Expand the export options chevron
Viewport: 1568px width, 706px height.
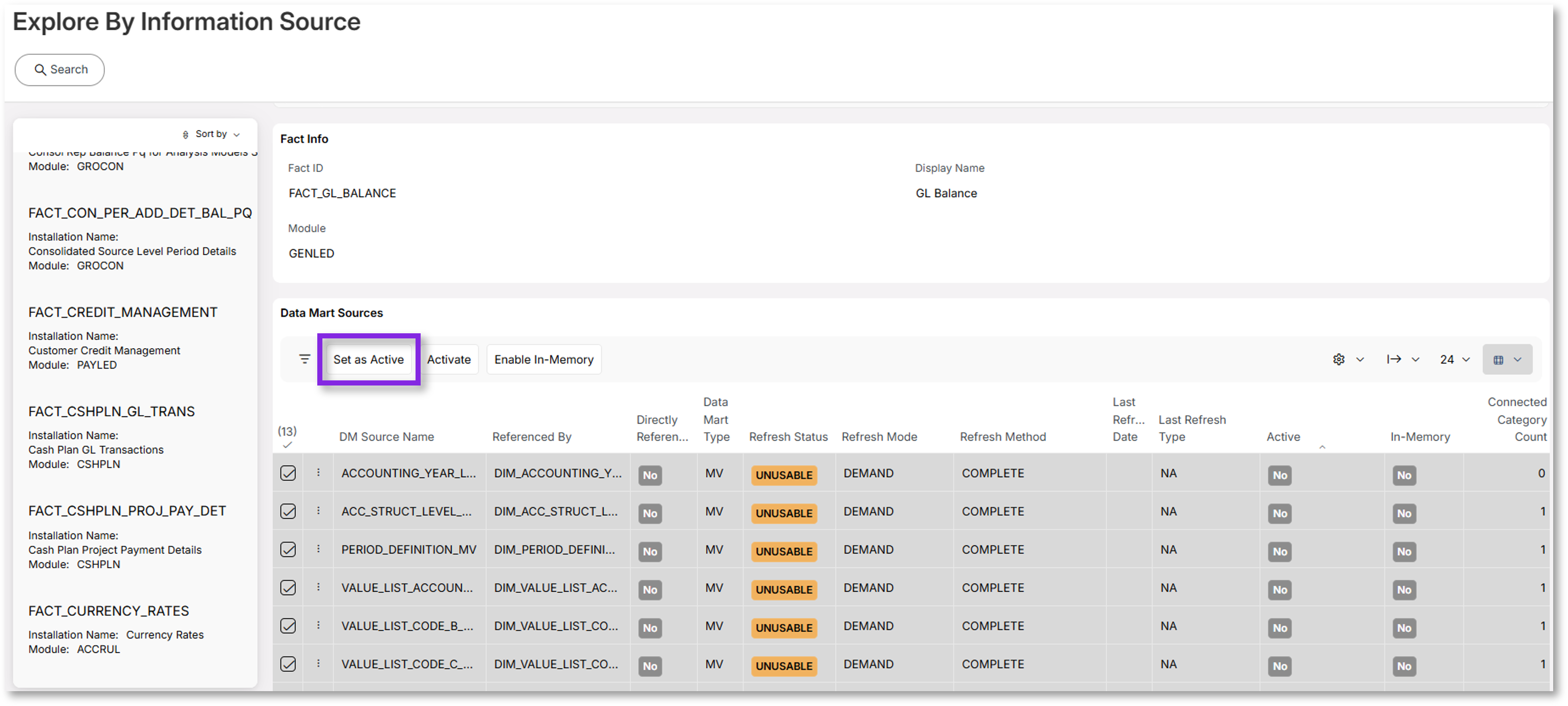(1416, 359)
